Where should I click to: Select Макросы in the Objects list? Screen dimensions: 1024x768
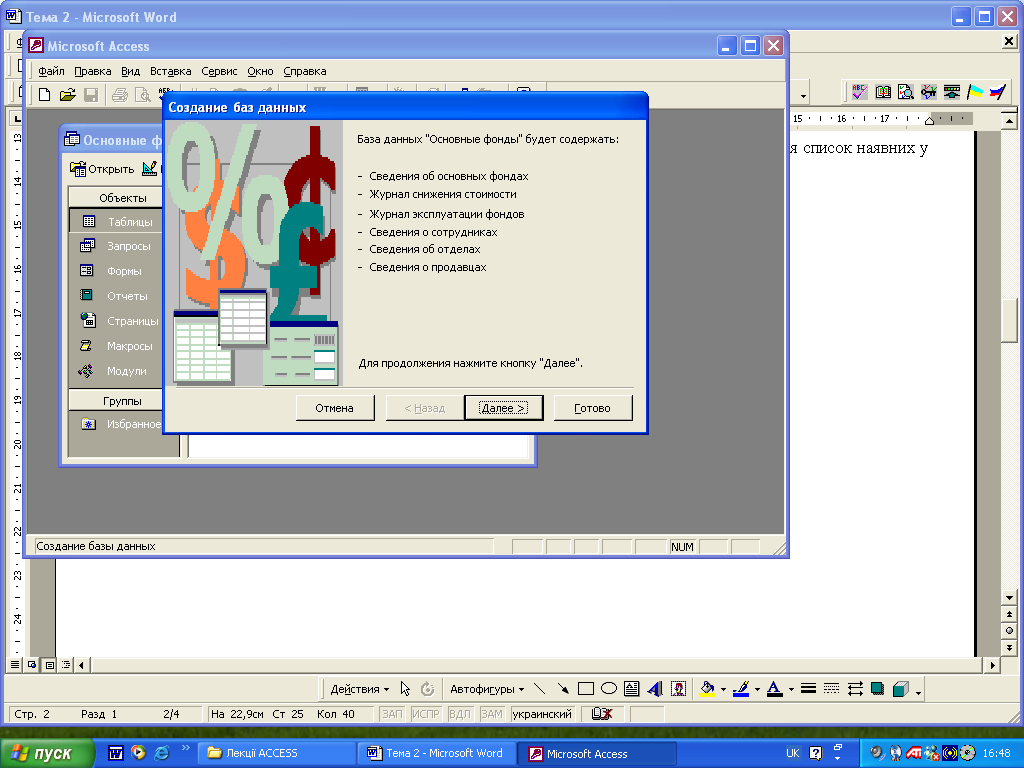click(116, 346)
